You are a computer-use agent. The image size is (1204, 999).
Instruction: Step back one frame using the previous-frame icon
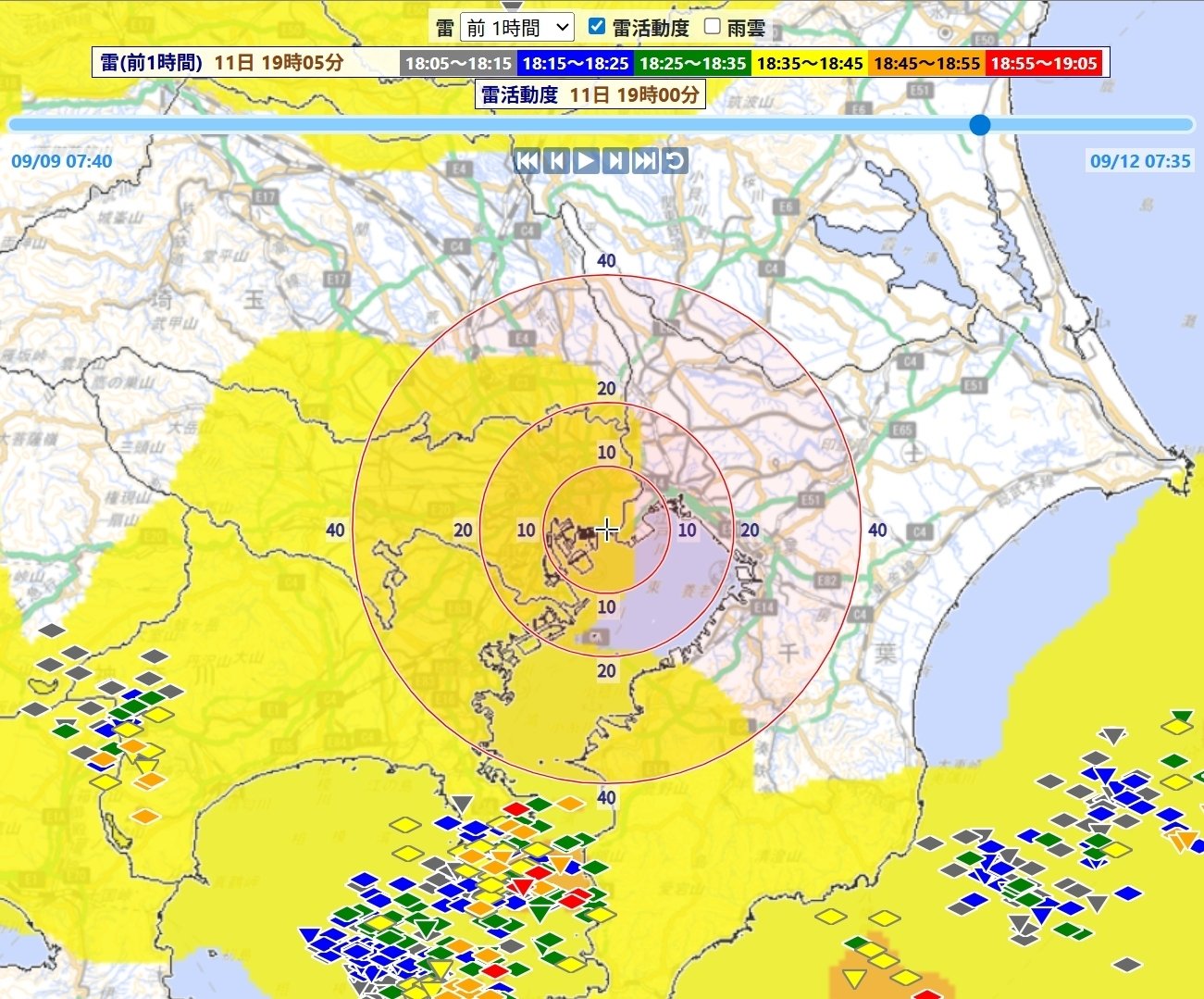click(x=555, y=161)
